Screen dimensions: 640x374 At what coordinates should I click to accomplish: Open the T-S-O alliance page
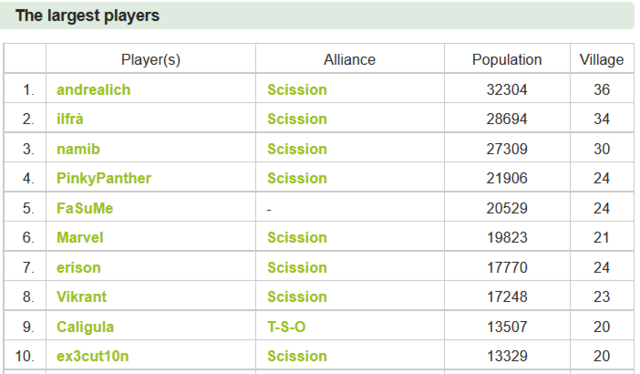[286, 327]
